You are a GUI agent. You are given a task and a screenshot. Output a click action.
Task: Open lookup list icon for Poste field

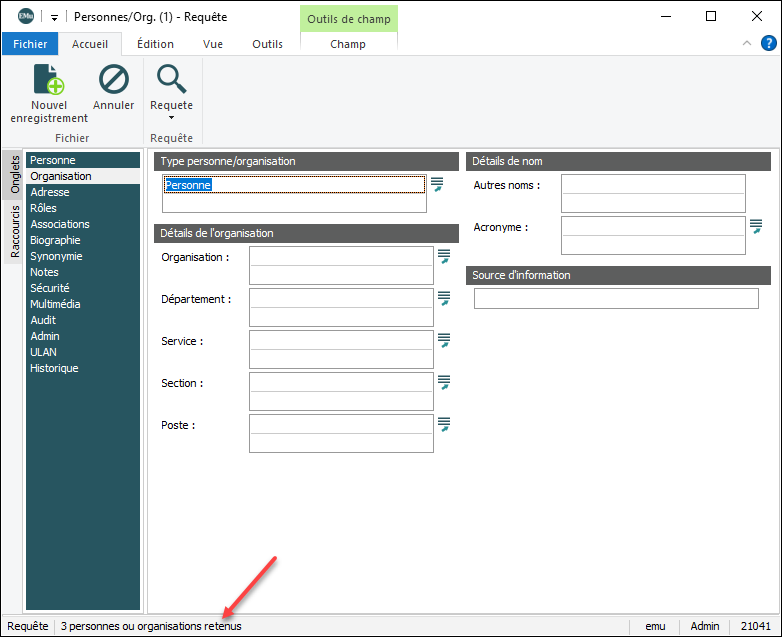pos(444,425)
